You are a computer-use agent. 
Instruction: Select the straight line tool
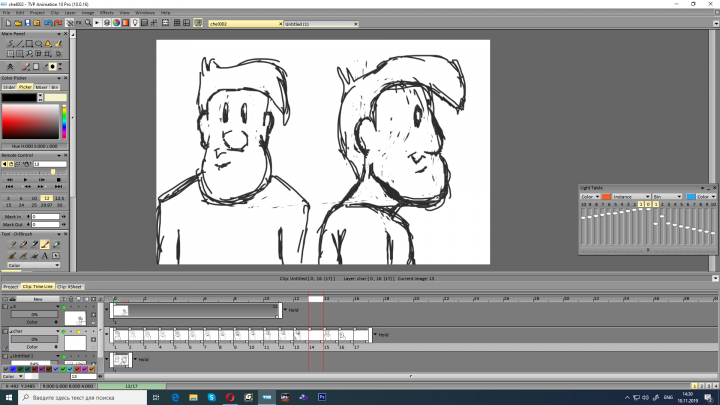click(x=20, y=44)
